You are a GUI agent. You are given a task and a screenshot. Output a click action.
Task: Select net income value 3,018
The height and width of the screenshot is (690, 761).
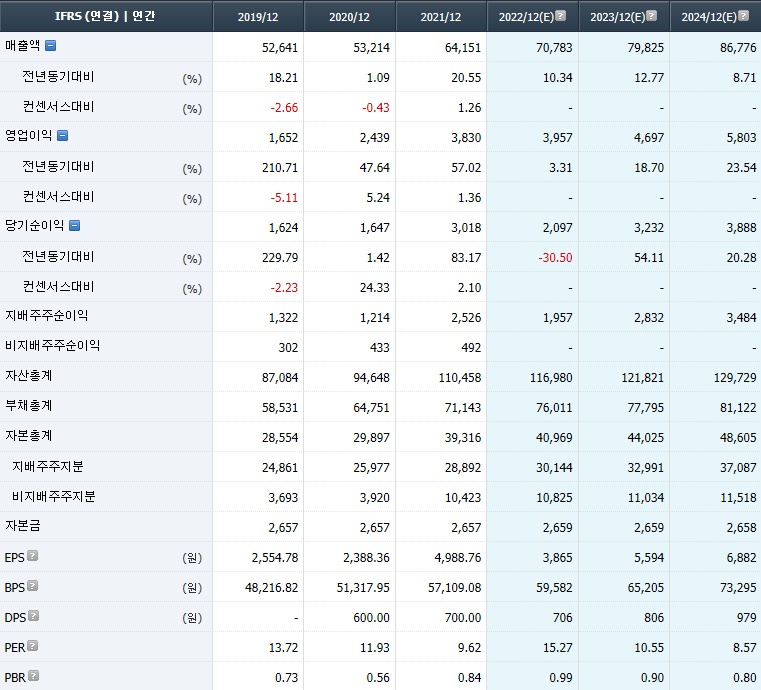click(466, 228)
